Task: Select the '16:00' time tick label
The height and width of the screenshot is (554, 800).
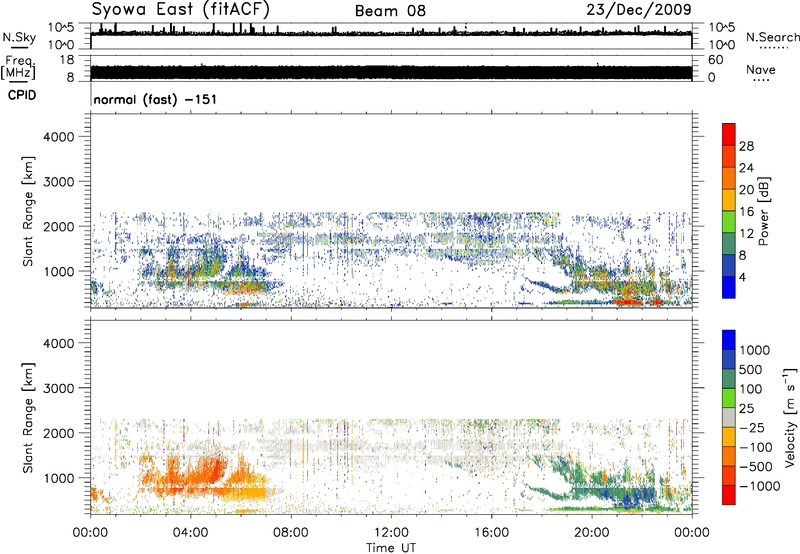Action: point(491,533)
